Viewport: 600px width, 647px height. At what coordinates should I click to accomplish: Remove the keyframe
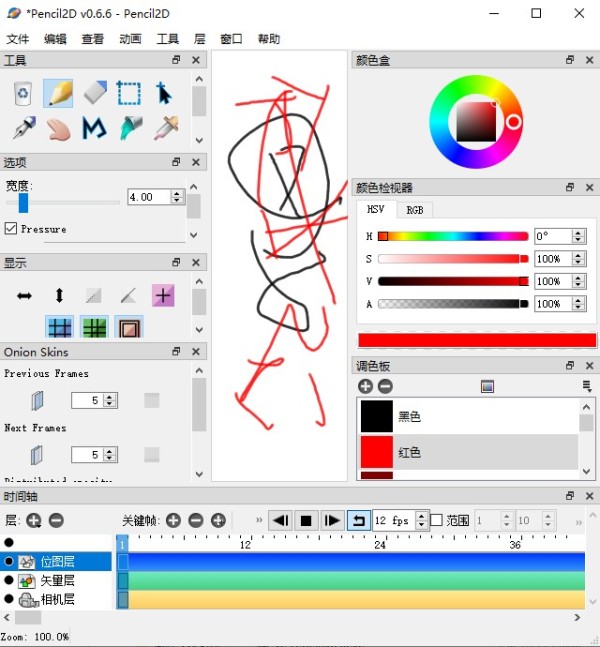[196, 520]
